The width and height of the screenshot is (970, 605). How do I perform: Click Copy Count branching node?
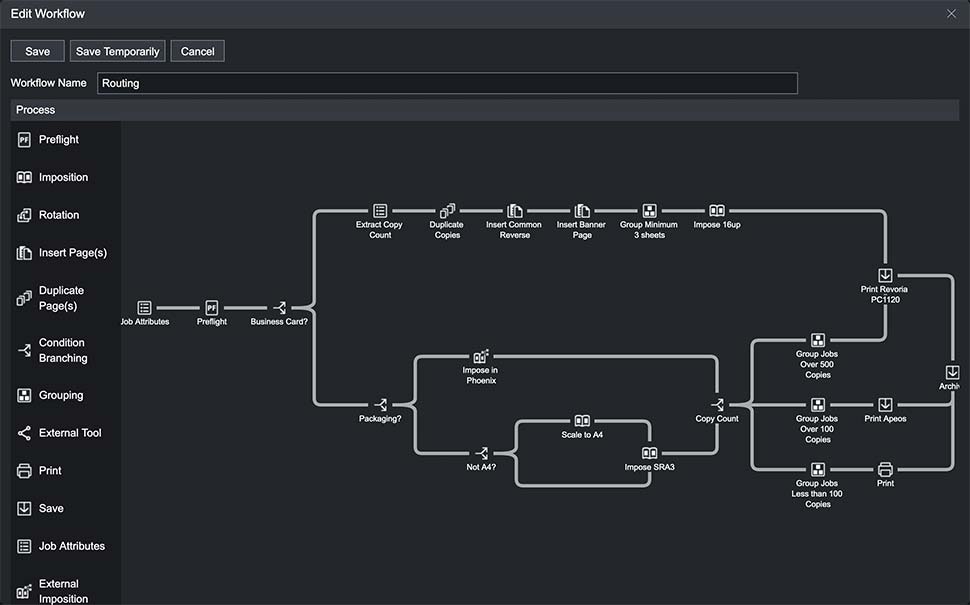pyautogui.click(x=717, y=405)
